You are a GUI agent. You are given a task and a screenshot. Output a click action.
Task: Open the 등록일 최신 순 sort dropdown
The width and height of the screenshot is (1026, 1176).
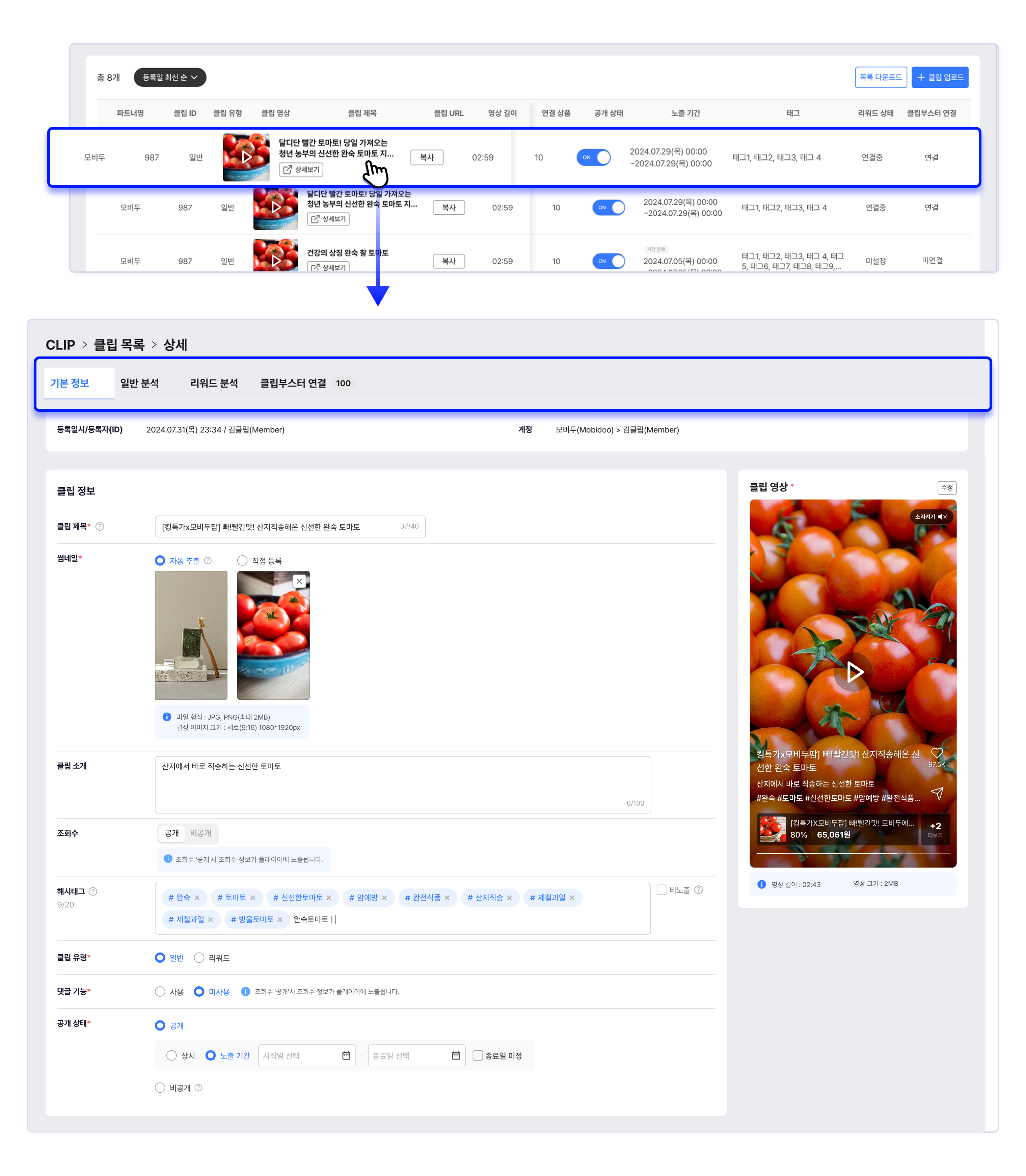(x=169, y=77)
